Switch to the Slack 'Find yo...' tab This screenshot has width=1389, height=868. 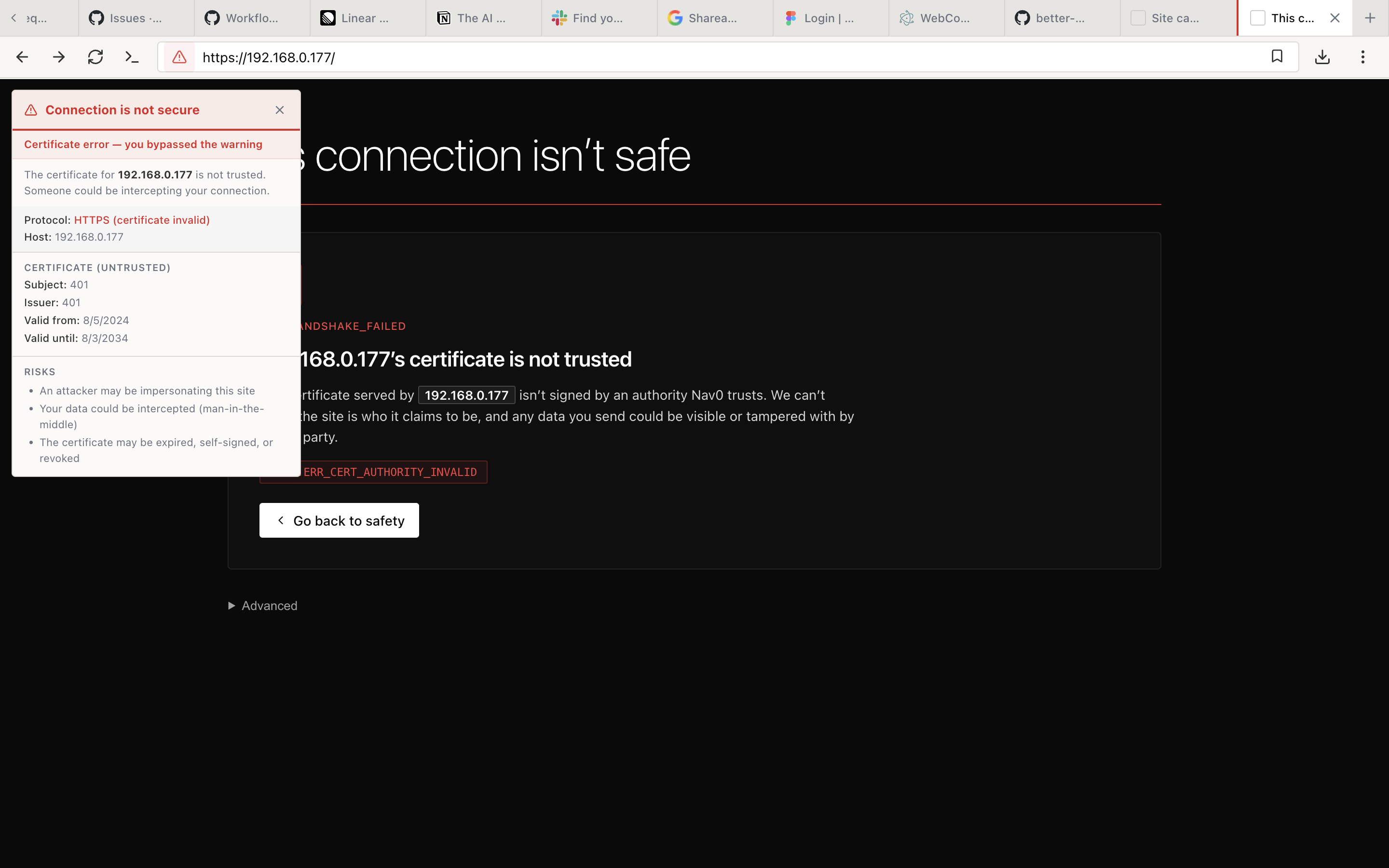tap(599, 18)
